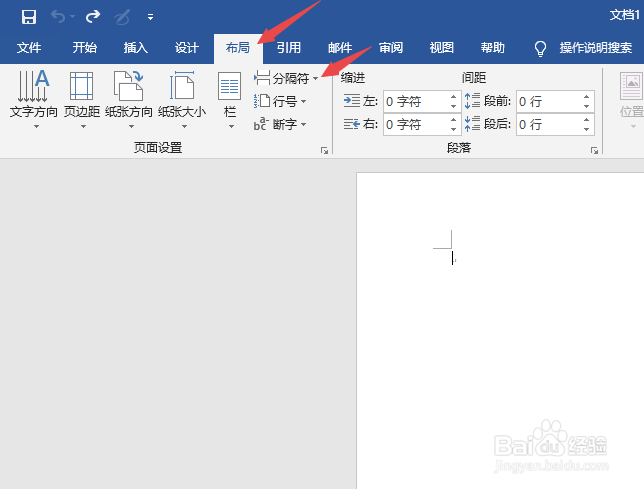Open the 段落 dialog launcher
The height and width of the screenshot is (489, 644).
594,150
